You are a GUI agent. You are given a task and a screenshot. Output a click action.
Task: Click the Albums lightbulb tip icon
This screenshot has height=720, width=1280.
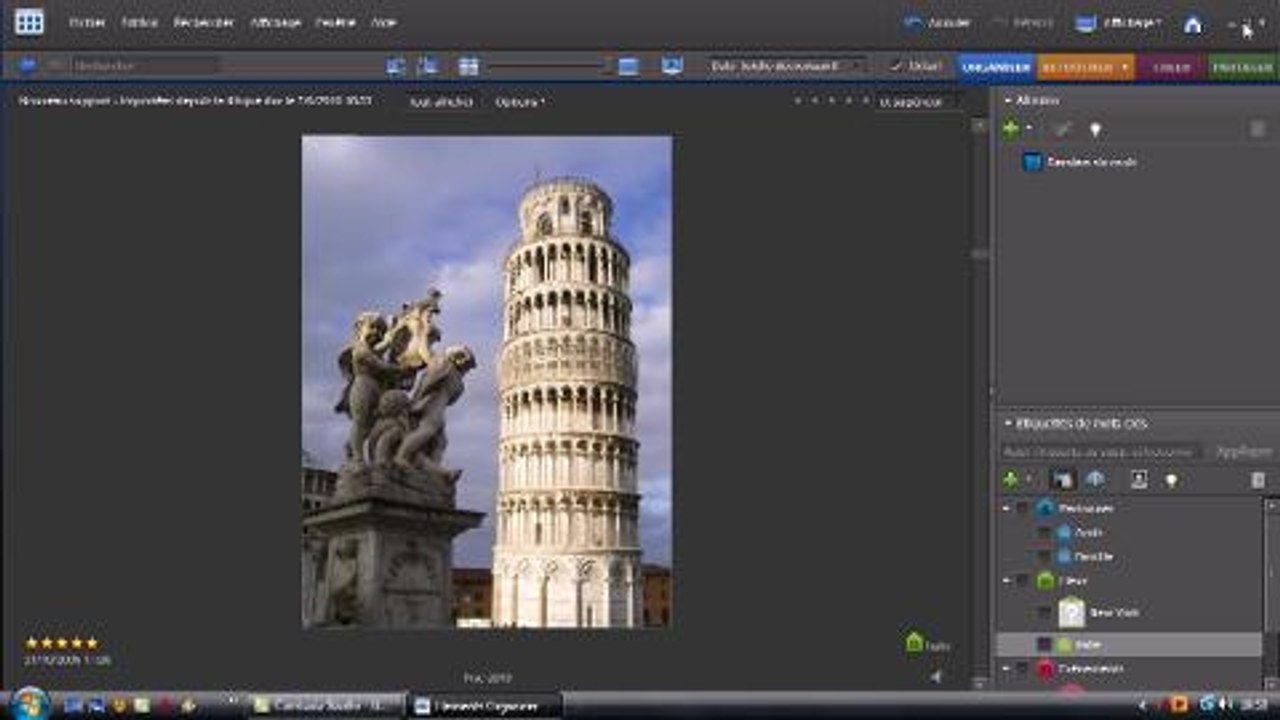(1095, 129)
